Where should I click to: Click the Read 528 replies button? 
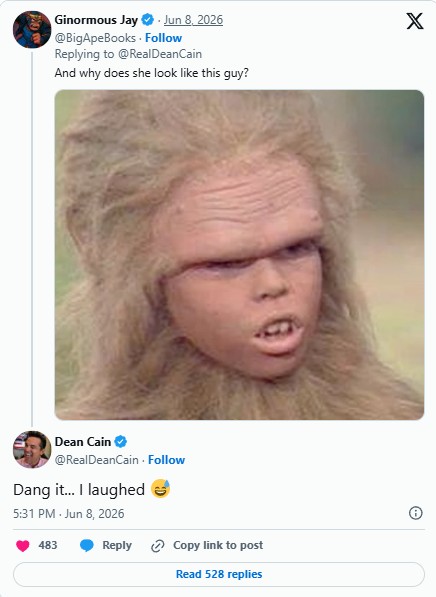219,574
